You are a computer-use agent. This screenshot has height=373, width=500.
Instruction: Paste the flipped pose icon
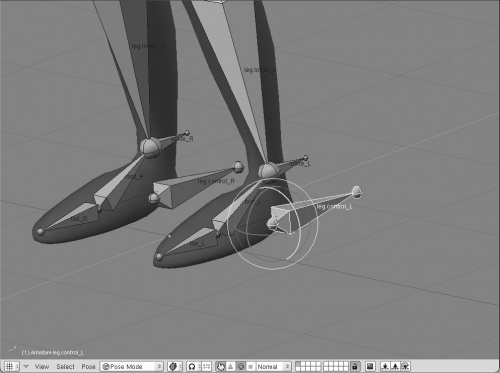pos(405,366)
